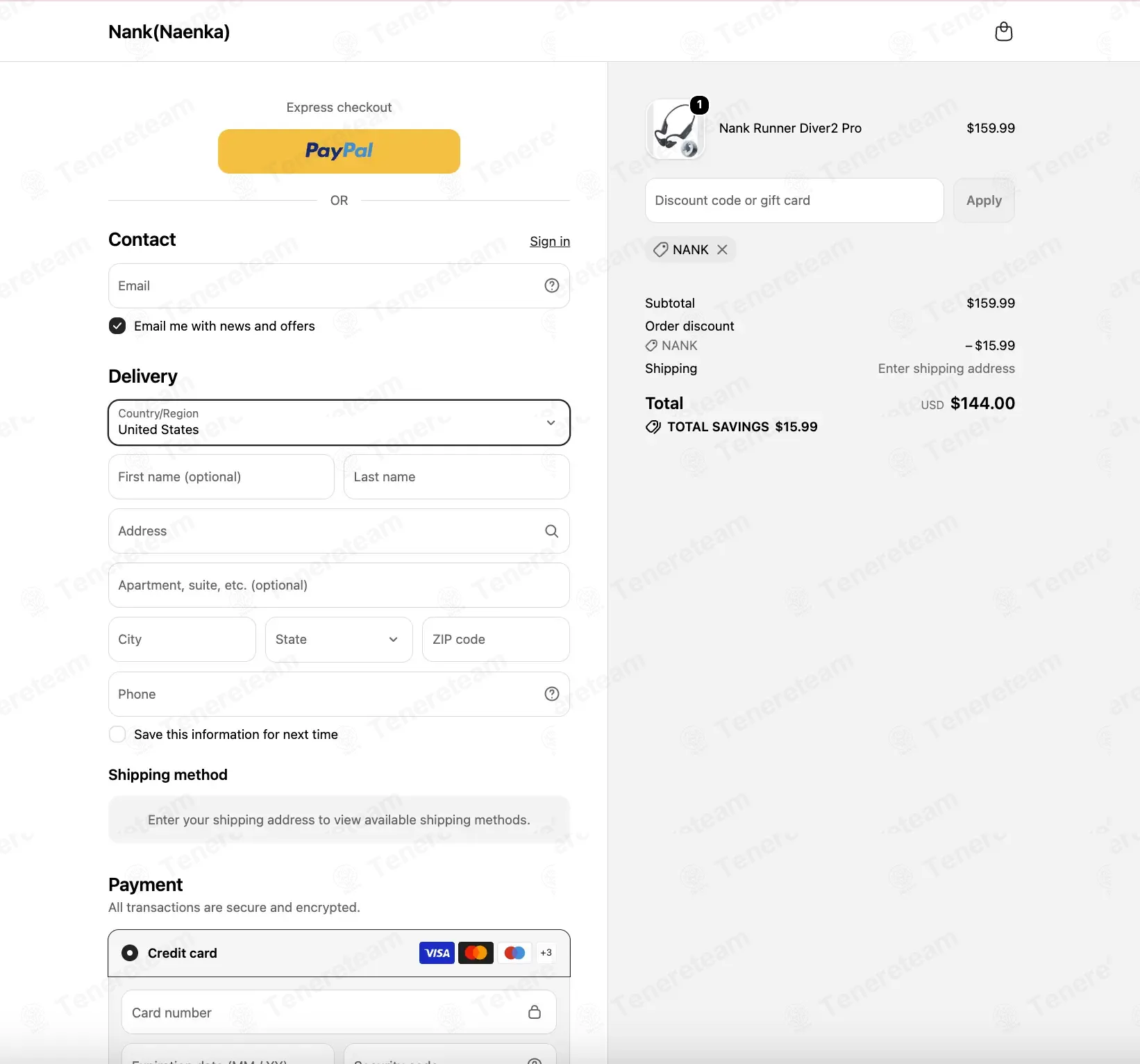Open the Country/Region dropdown

(339, 422)
